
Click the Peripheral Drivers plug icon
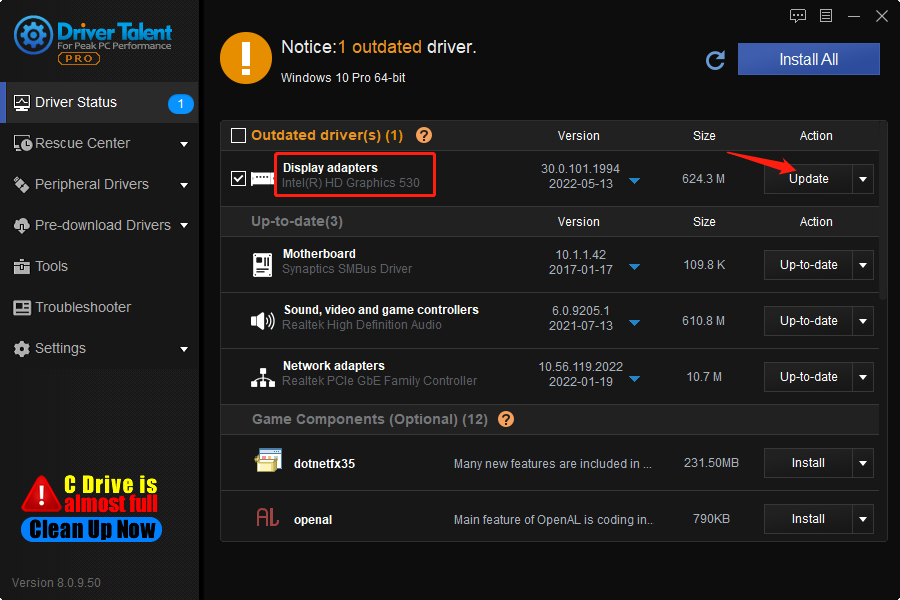(21, 184)
